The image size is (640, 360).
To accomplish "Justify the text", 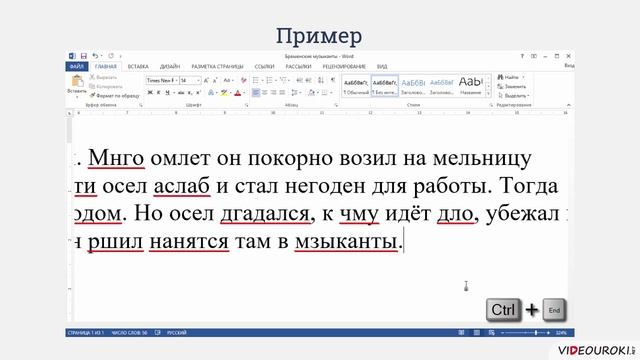I will (282, 93).
